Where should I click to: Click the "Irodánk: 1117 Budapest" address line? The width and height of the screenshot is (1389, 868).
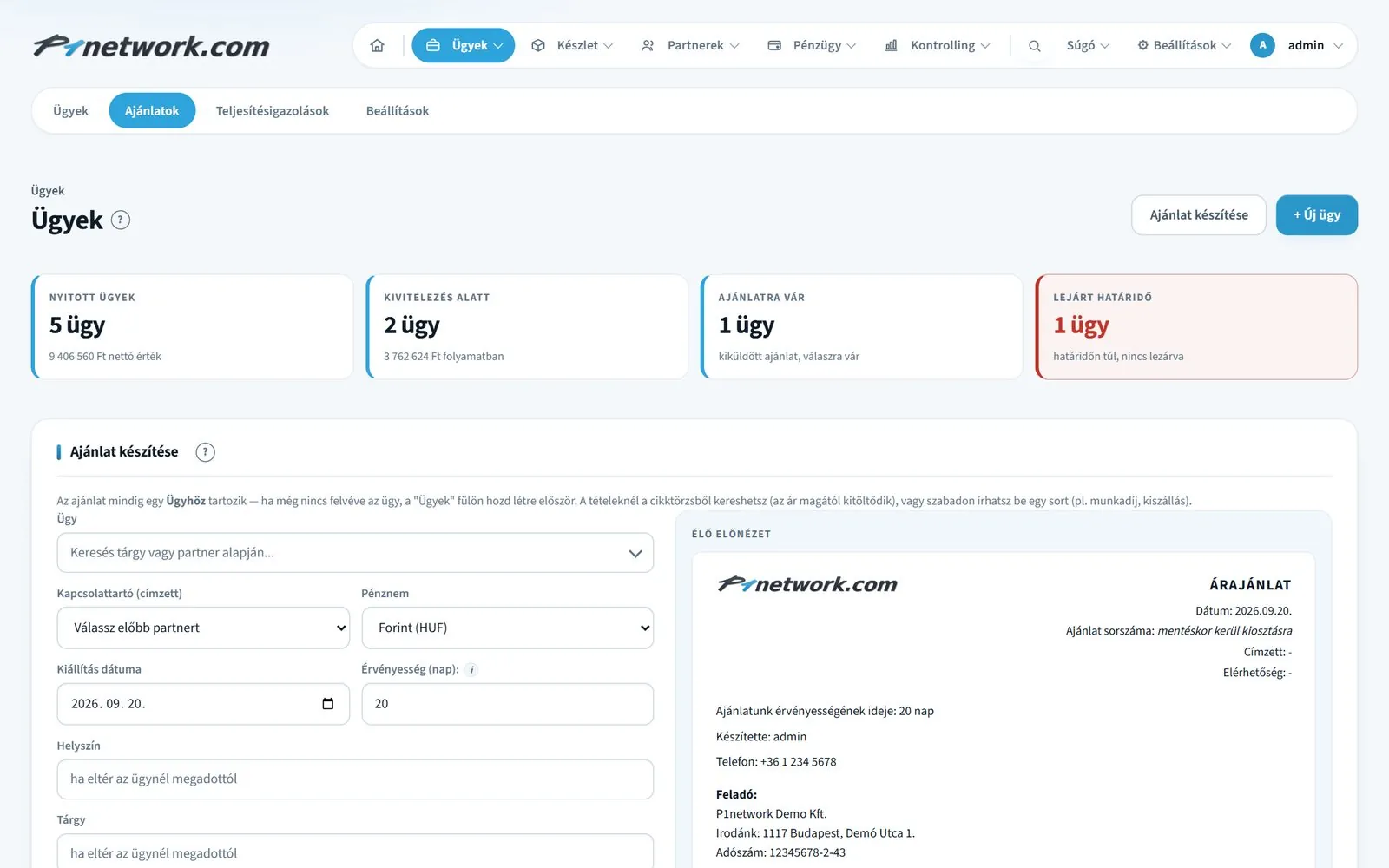815,833
